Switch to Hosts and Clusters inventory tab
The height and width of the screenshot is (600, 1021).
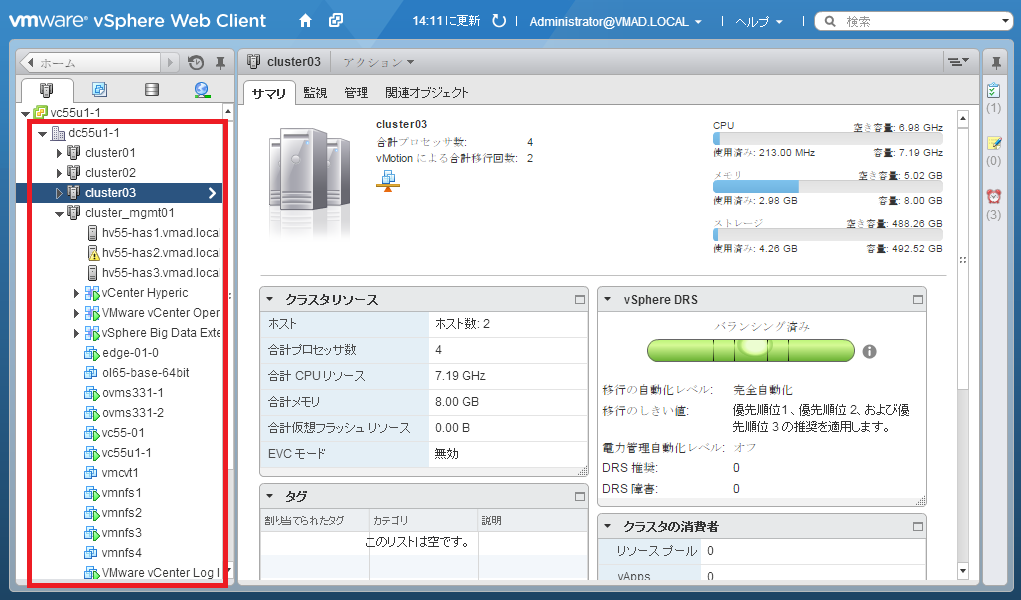pos(47,89)
